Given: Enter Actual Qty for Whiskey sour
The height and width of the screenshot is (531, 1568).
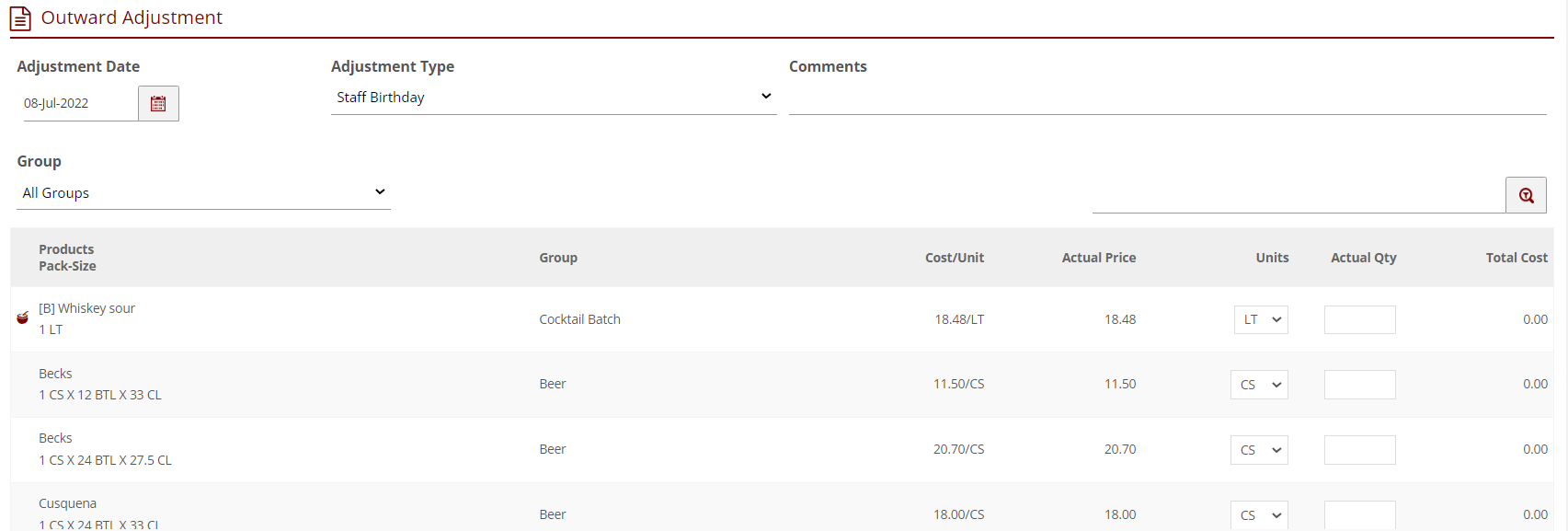Looking at the screenshot, I should coord(1359,320).
